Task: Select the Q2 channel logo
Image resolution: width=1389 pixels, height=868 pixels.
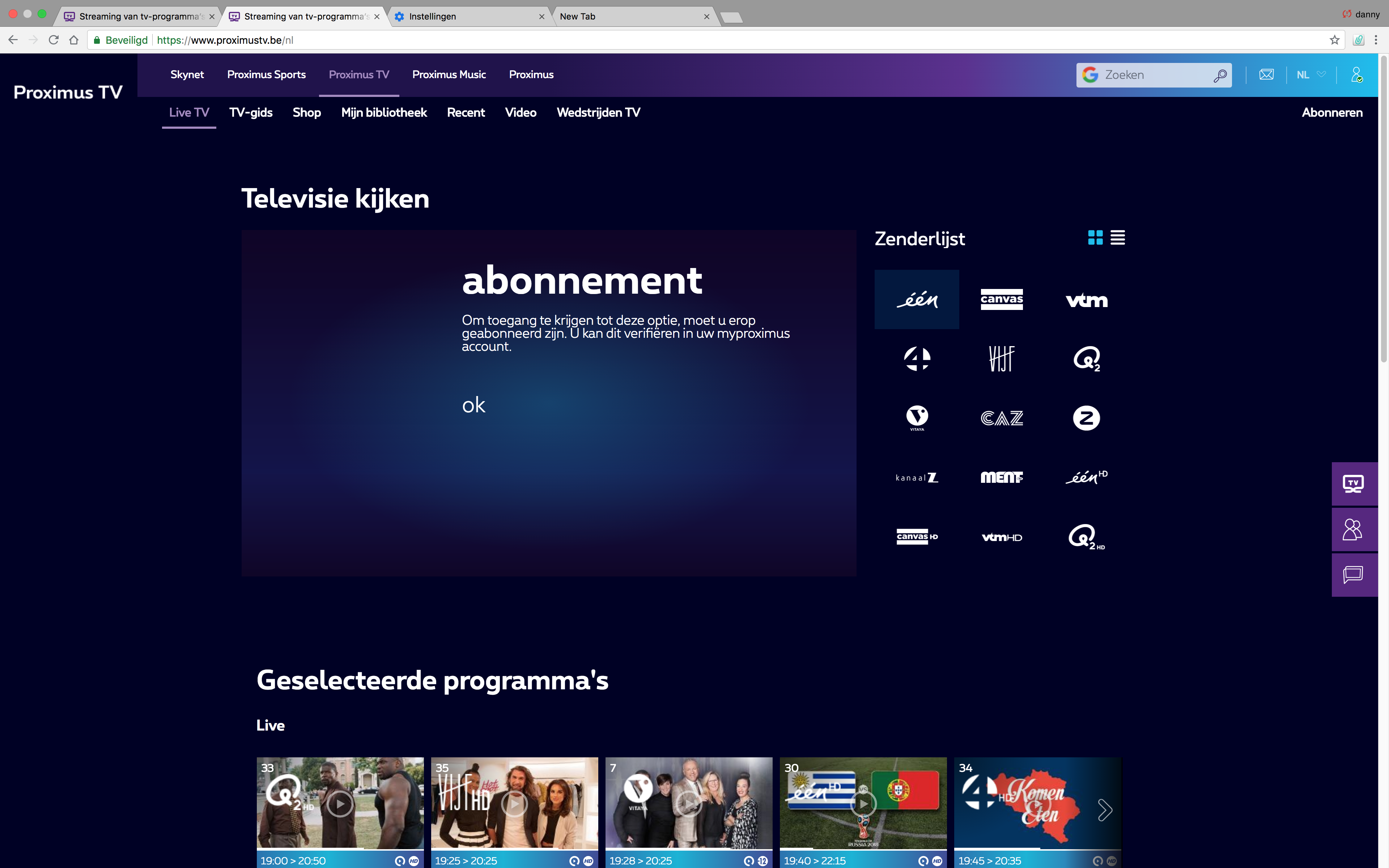Action: [x=1087, y=359]
